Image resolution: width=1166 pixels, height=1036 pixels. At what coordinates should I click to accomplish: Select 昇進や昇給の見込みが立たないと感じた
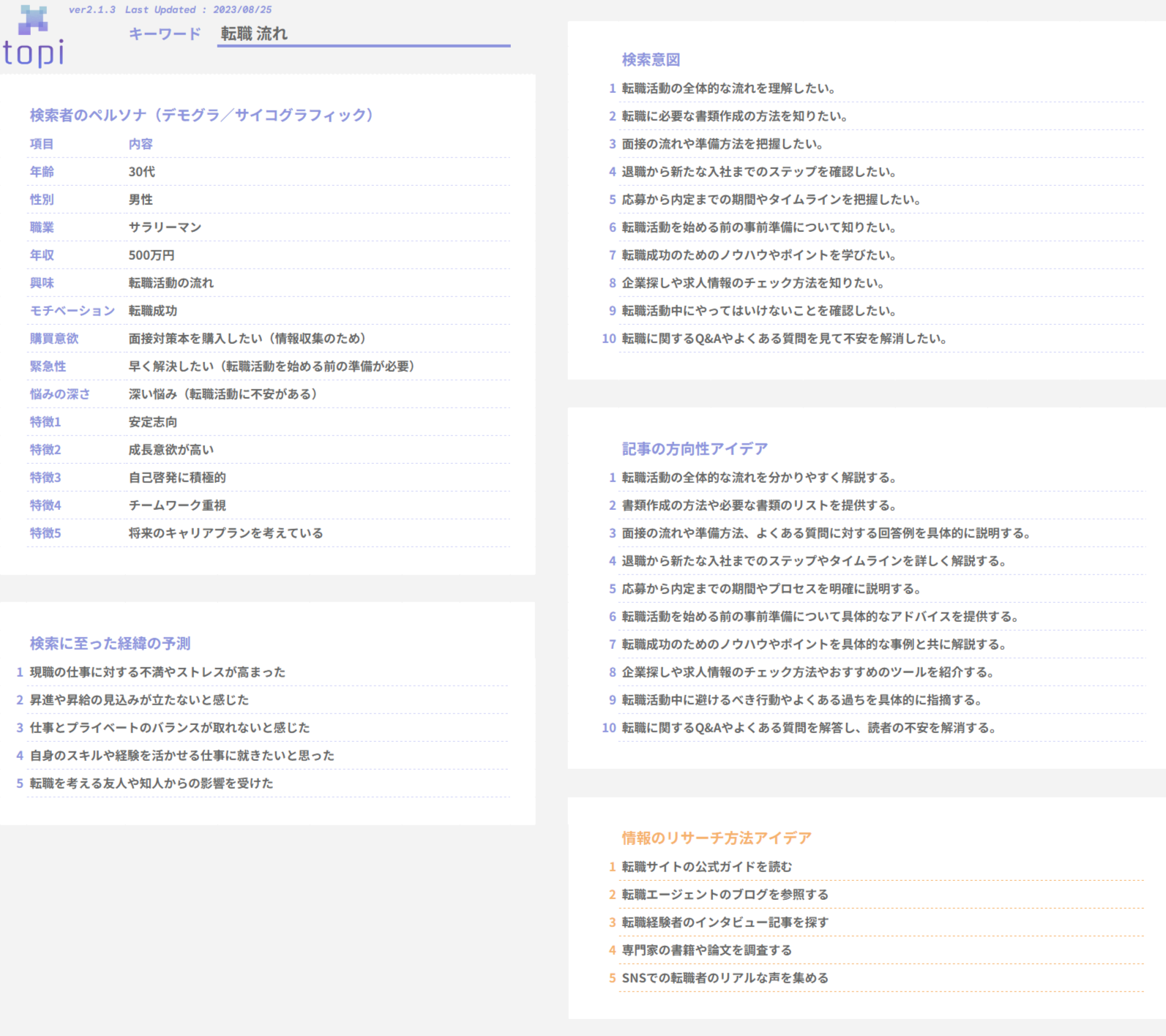point(139,700)
